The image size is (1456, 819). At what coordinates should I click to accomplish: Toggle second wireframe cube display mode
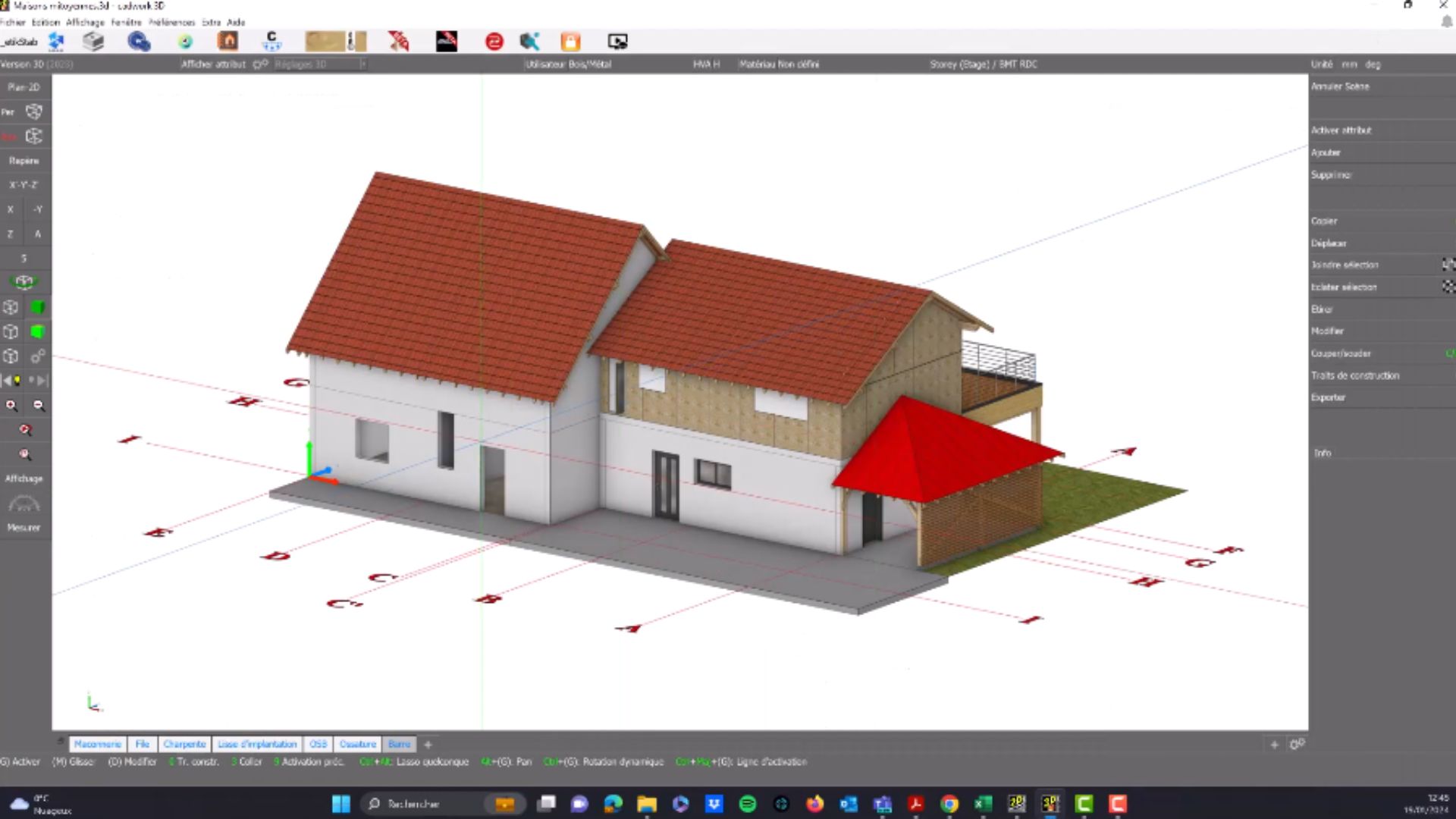[x=11, y=331]
